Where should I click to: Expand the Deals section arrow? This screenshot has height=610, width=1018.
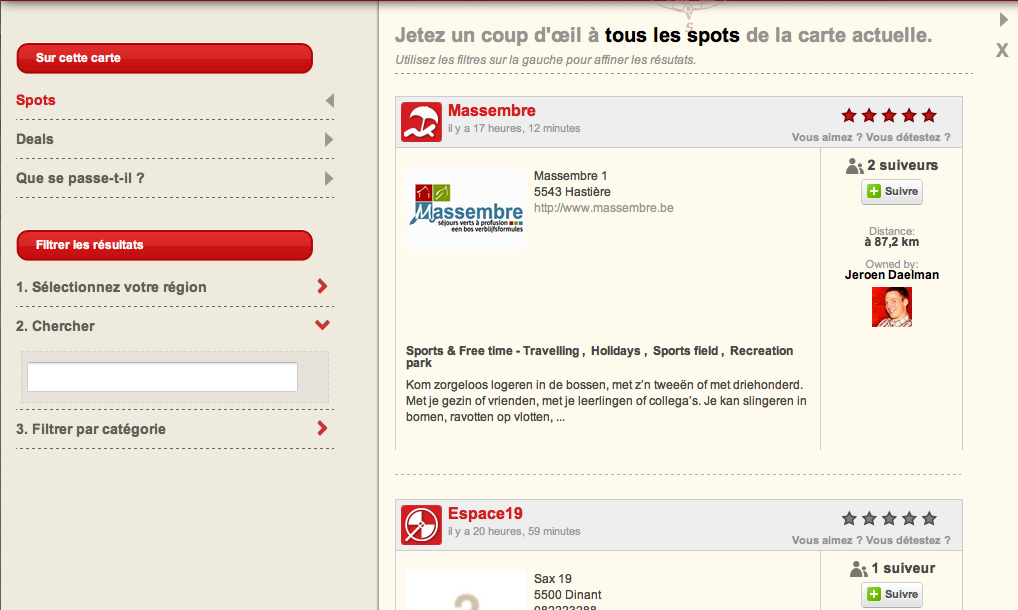[x=329, y=140]
